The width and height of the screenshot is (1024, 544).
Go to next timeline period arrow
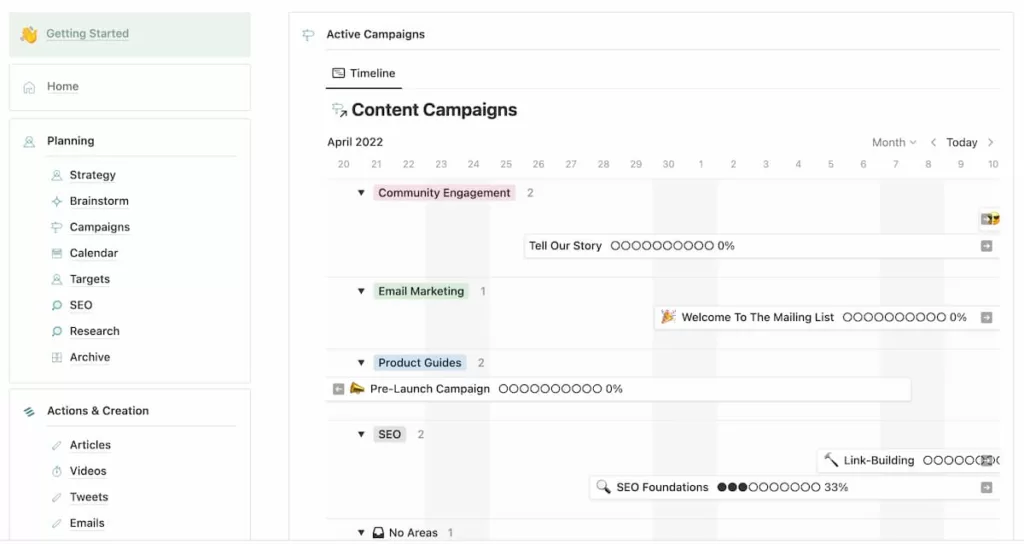click(x=991, y=142)
